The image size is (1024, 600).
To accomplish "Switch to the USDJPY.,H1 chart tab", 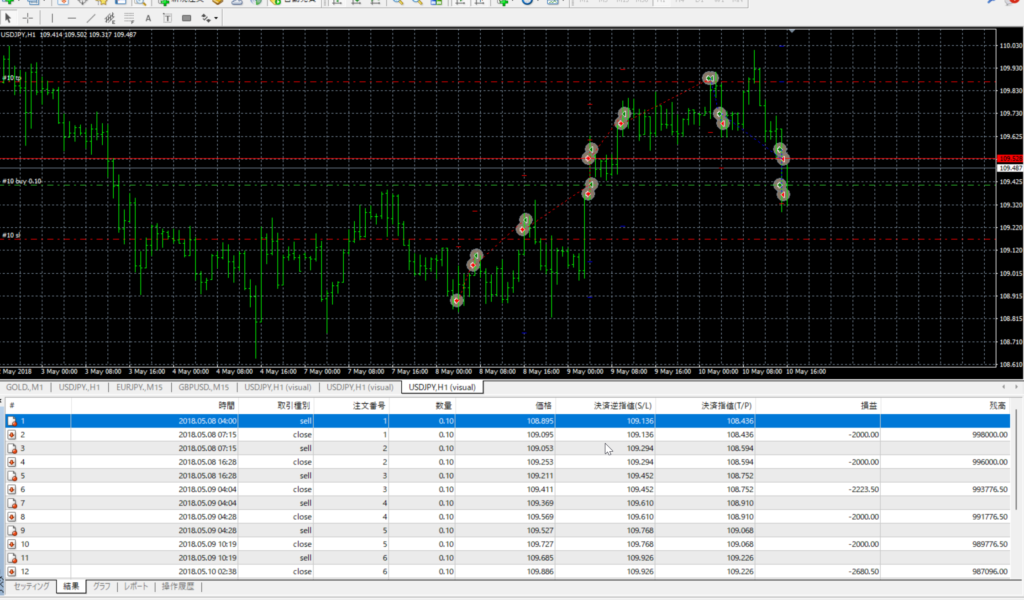I will (x=79, y=387).
